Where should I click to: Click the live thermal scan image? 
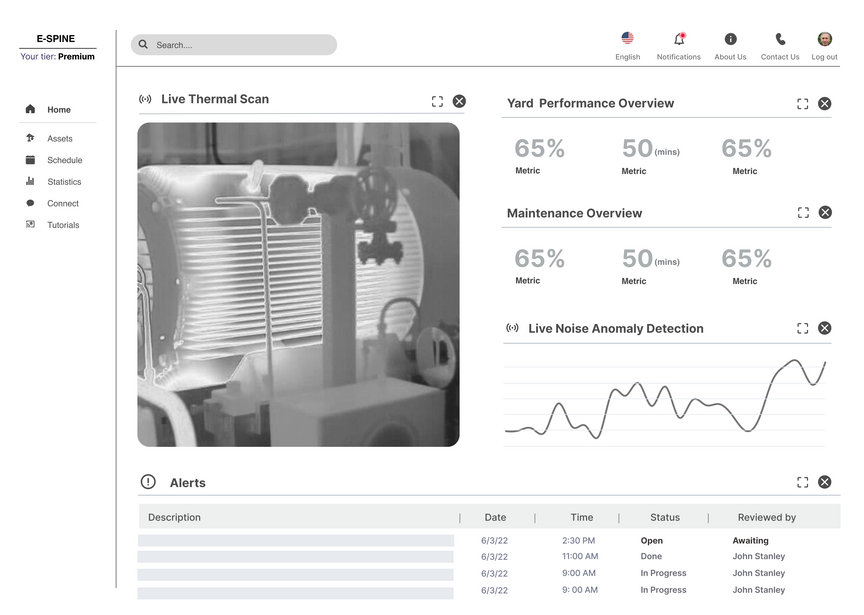(x=298, y=284)
